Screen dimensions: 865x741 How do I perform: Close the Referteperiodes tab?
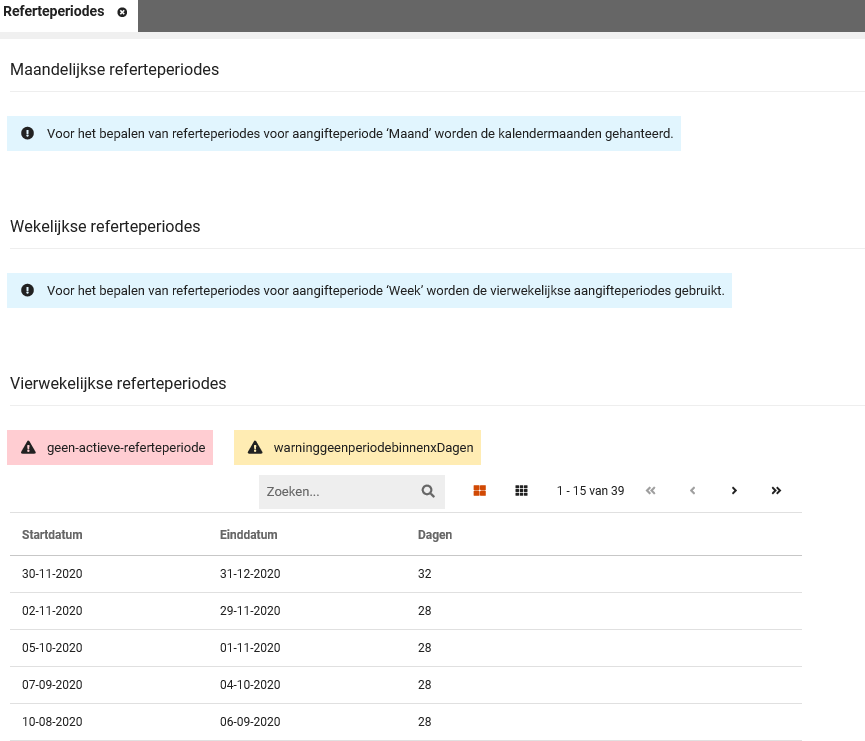(x=122, y=12)
